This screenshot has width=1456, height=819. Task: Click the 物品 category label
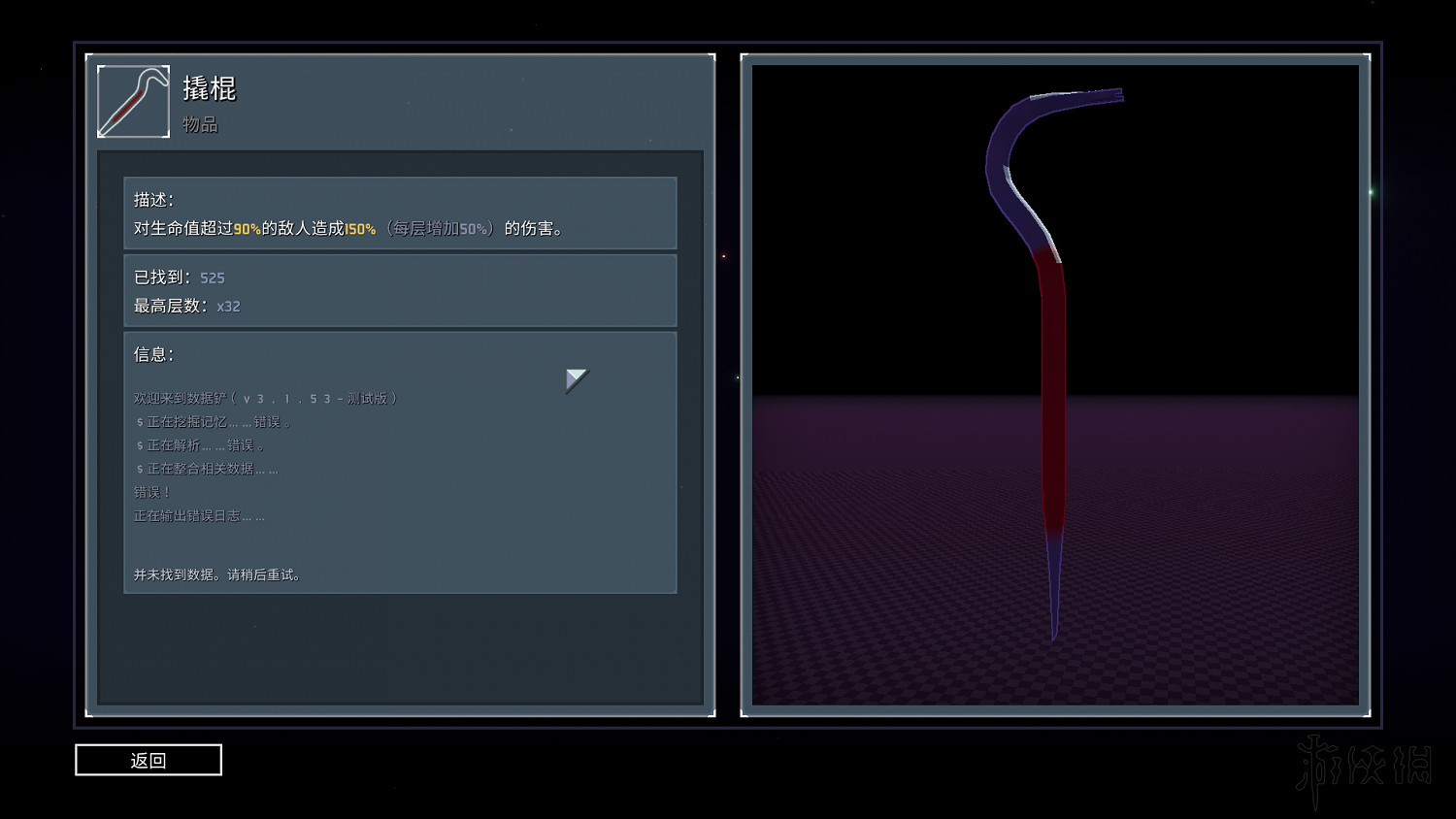point(200,124)
